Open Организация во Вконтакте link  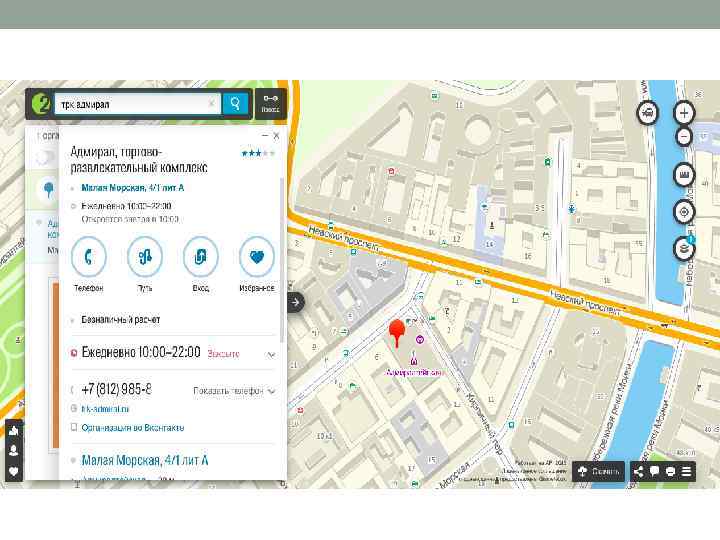point(133,428)
